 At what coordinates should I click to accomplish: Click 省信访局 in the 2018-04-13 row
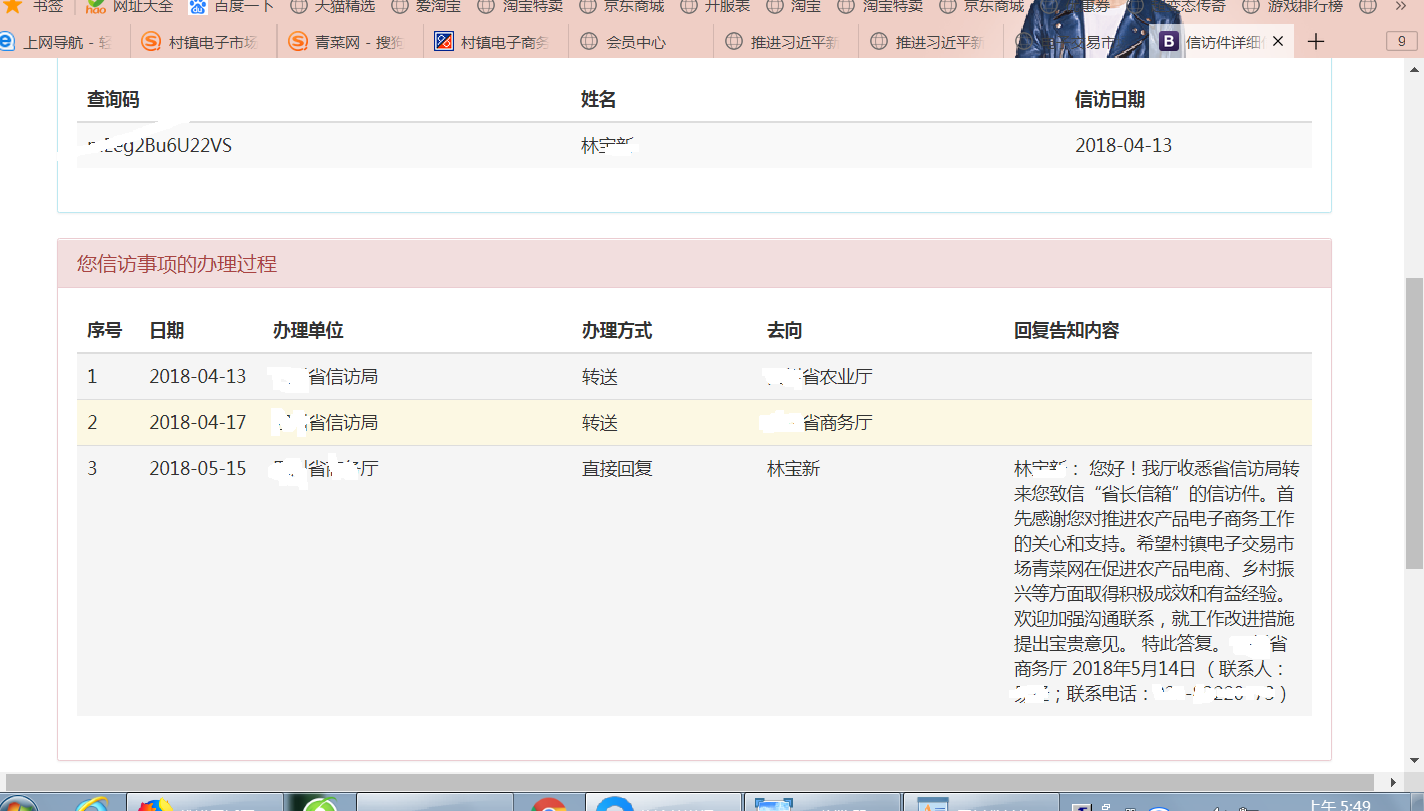click(x=342, y=377)
